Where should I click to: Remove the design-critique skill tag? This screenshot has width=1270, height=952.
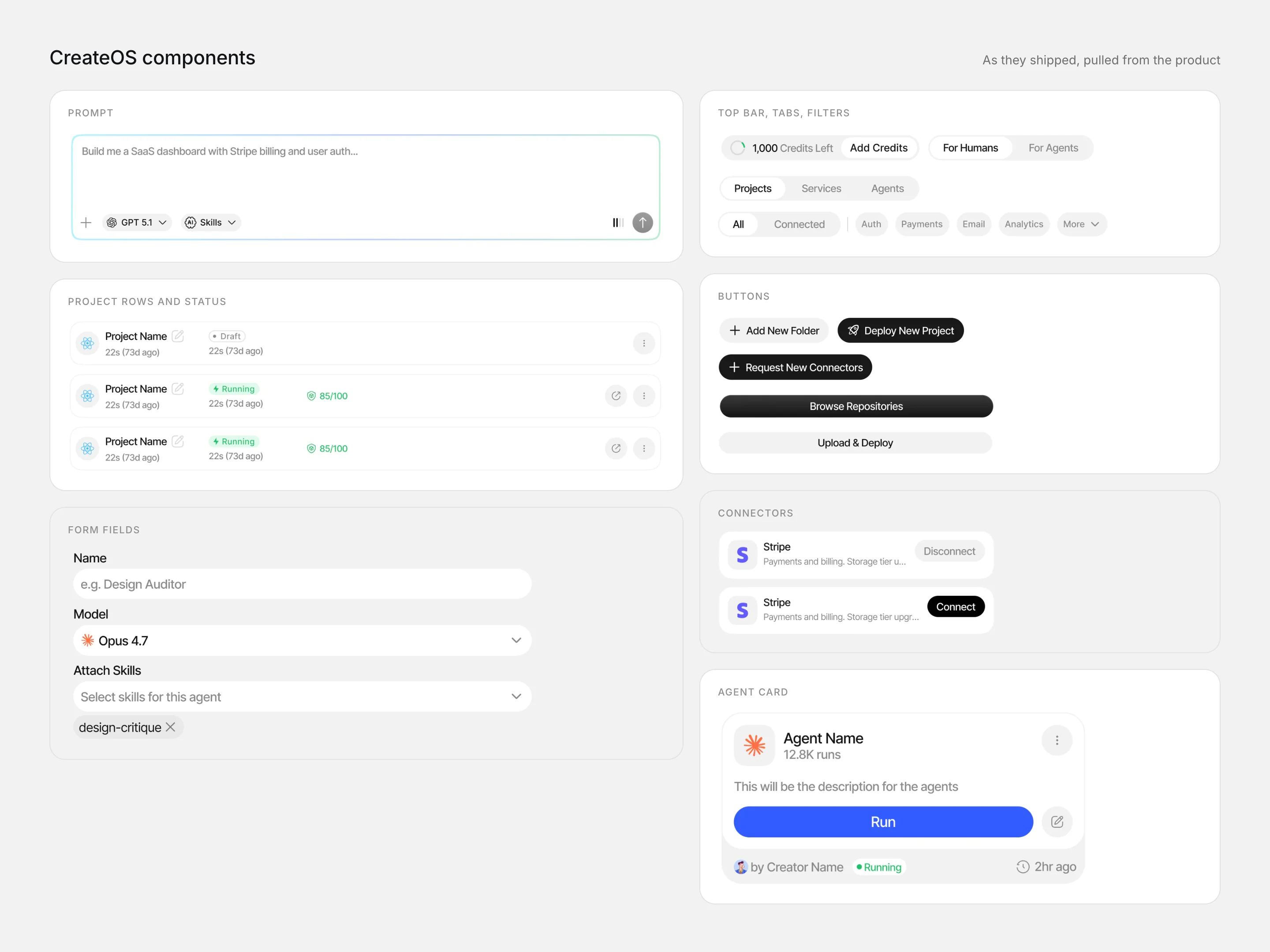[171, 727]
